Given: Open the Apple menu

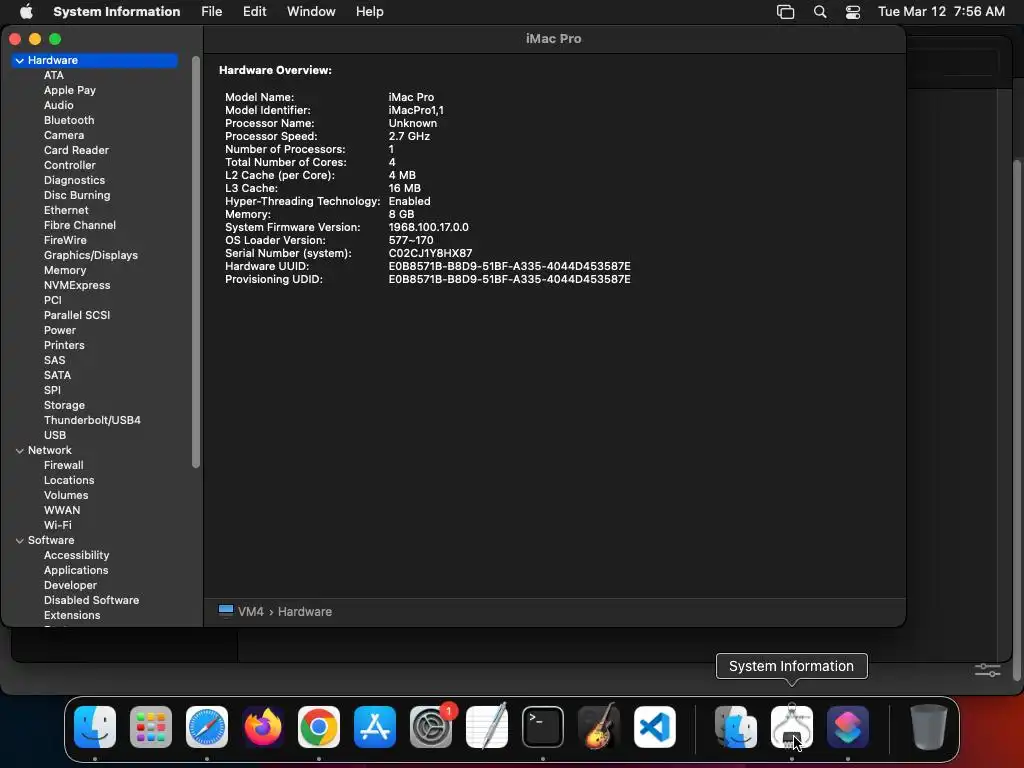Looking at the screenshot, I should click(26, 11).
